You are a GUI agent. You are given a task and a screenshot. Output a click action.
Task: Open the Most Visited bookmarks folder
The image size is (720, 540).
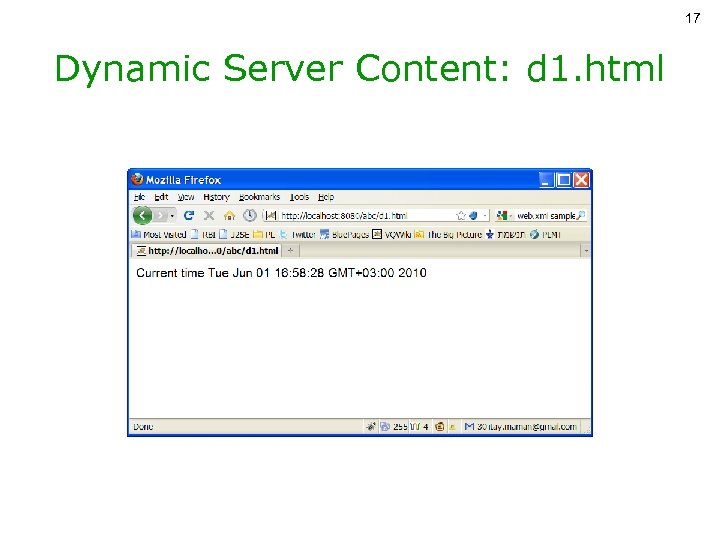tap(159, 235)
